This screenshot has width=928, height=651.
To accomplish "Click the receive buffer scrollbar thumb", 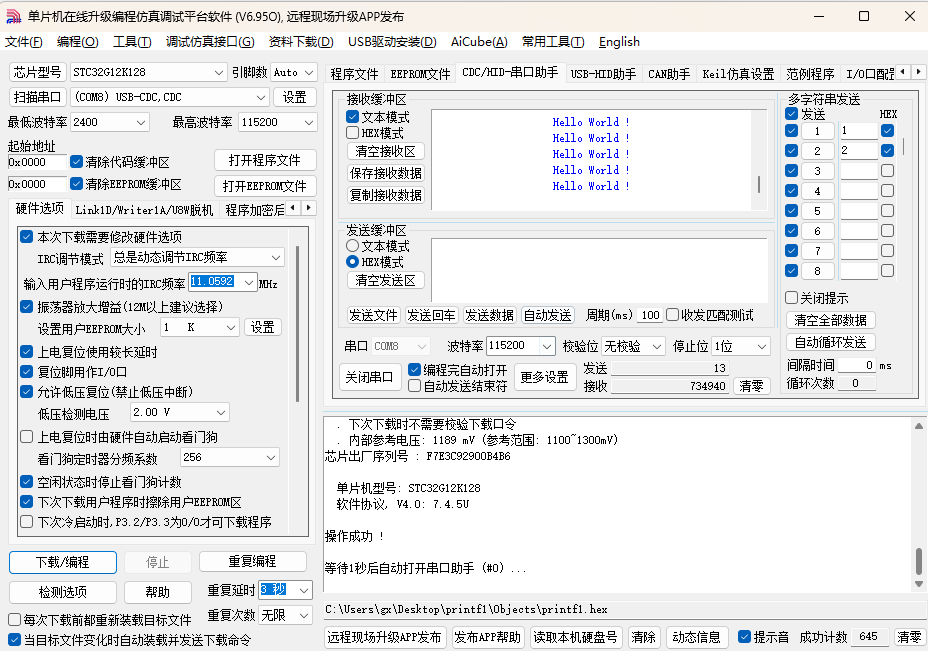I will 759,184.
